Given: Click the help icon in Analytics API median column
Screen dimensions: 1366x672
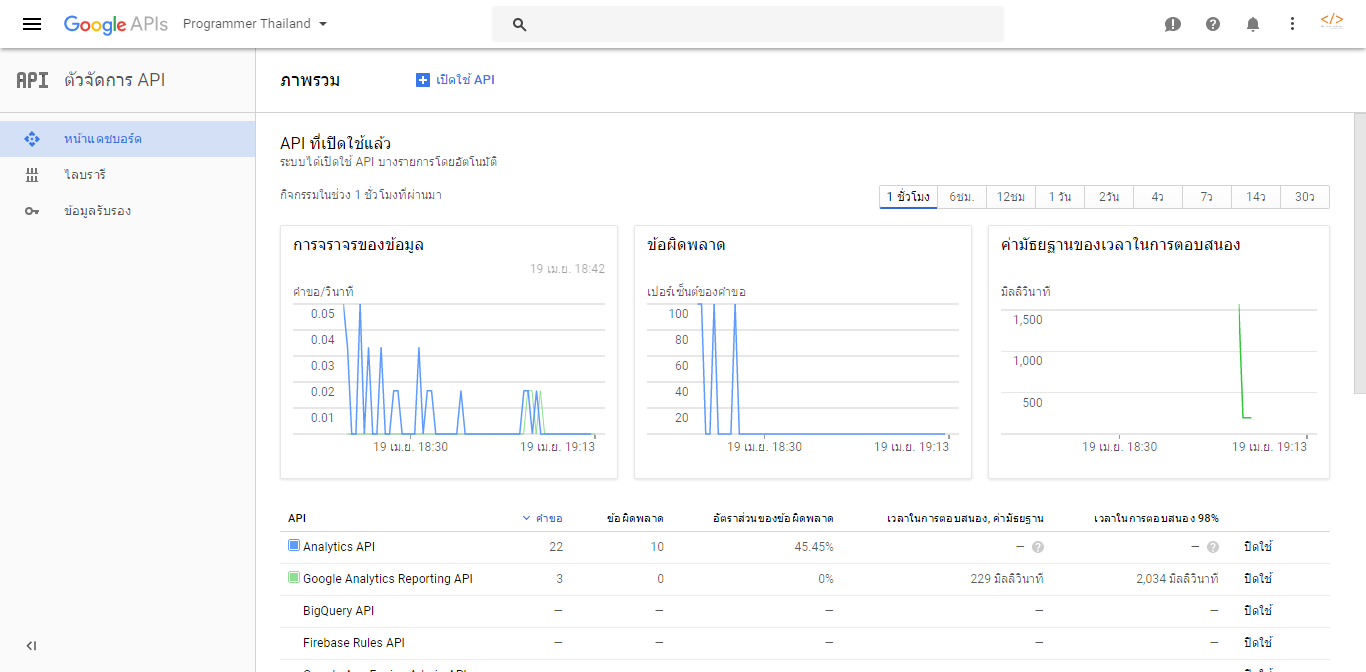Looking at the screenshot, I should click(1038, 547).
